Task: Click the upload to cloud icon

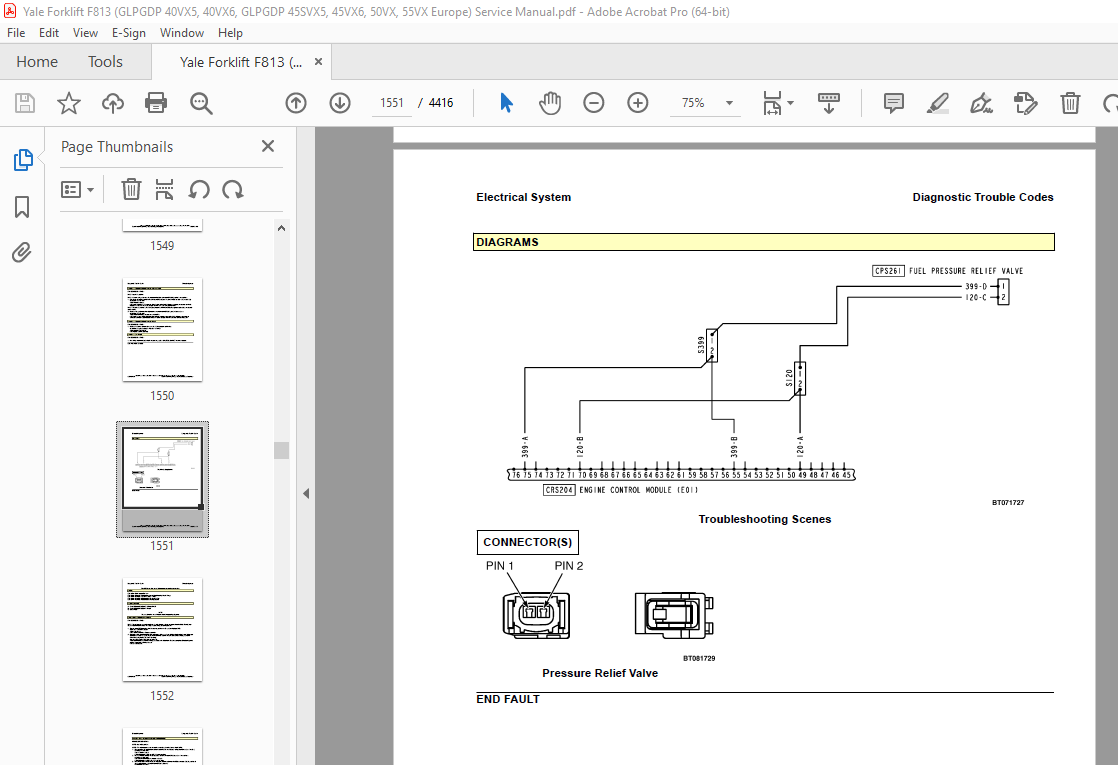Action: click(x=113, y=103)
